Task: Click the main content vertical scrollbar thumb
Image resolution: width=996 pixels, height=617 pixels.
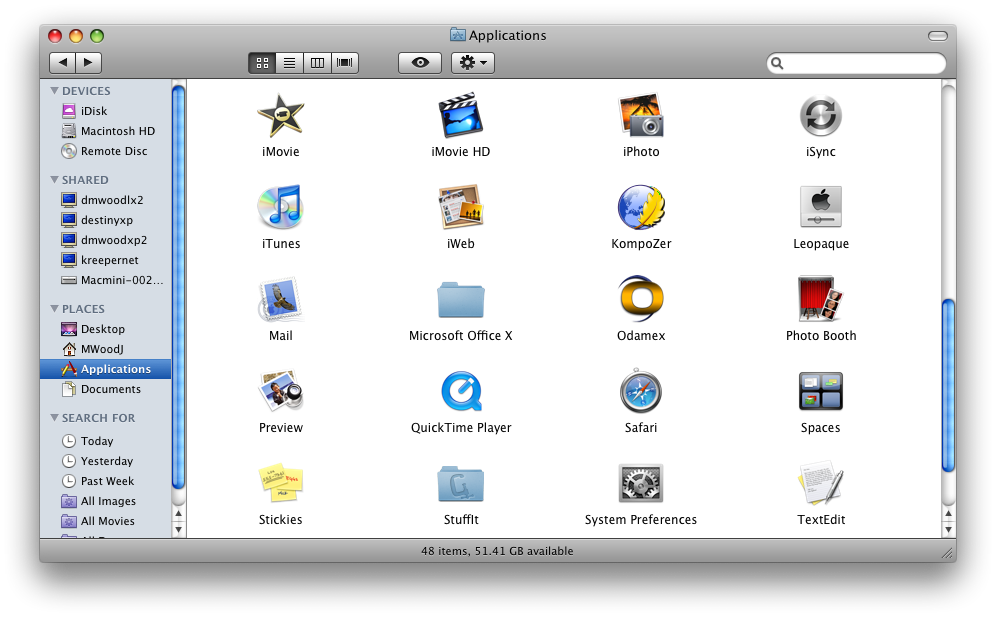Action: pyautogui.click(x=948, y=385)
